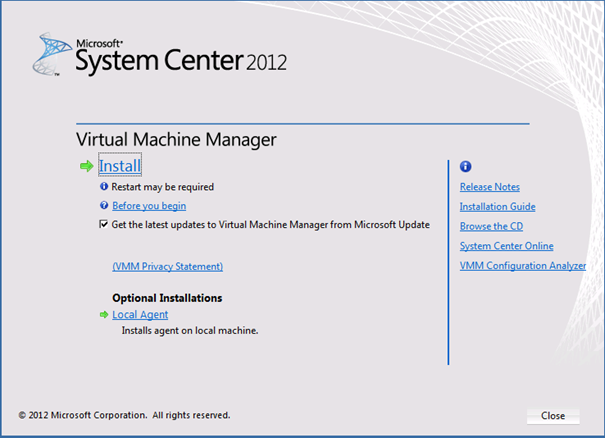Click Installs agent on local machine text

click(190, 331)
